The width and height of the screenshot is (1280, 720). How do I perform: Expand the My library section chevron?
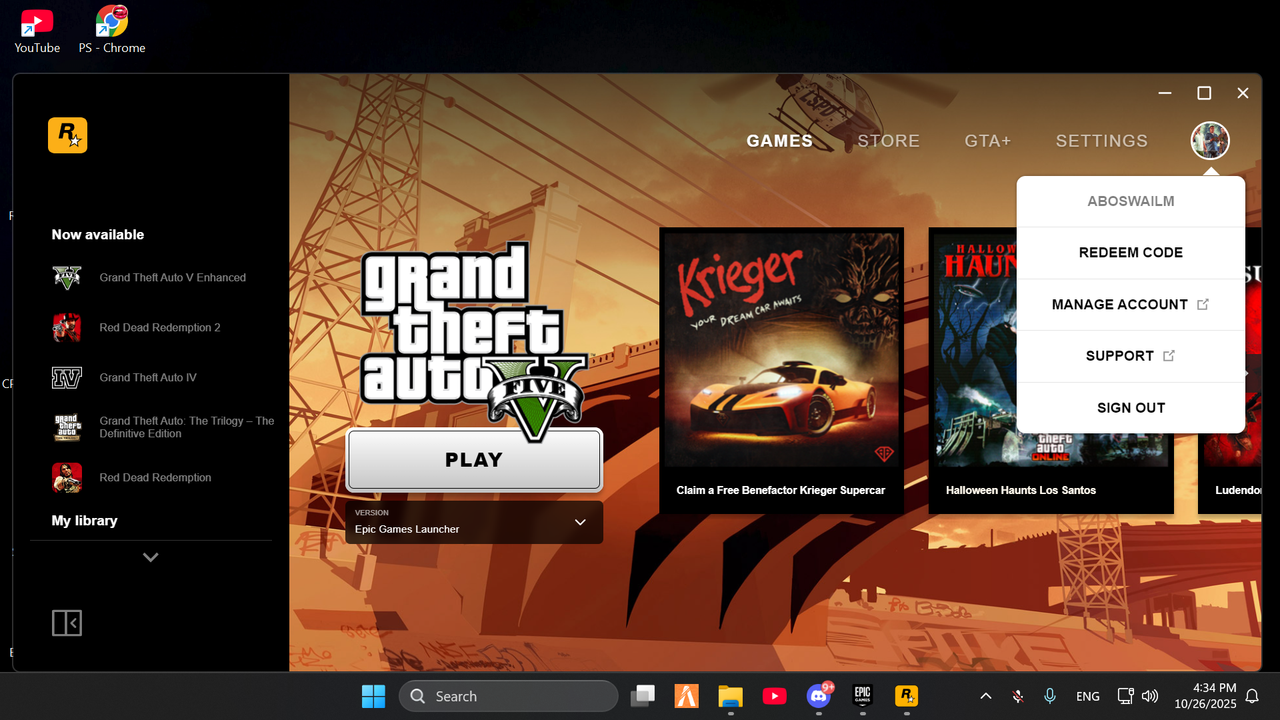(150, 557)
